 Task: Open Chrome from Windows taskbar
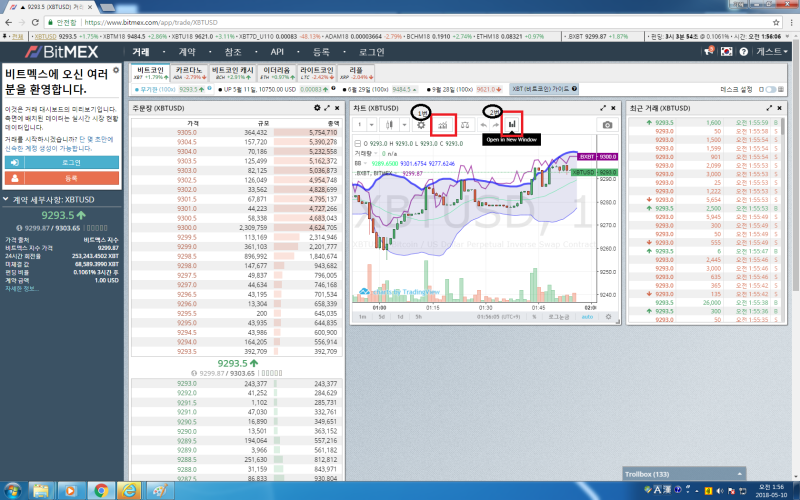coord(101,491)
